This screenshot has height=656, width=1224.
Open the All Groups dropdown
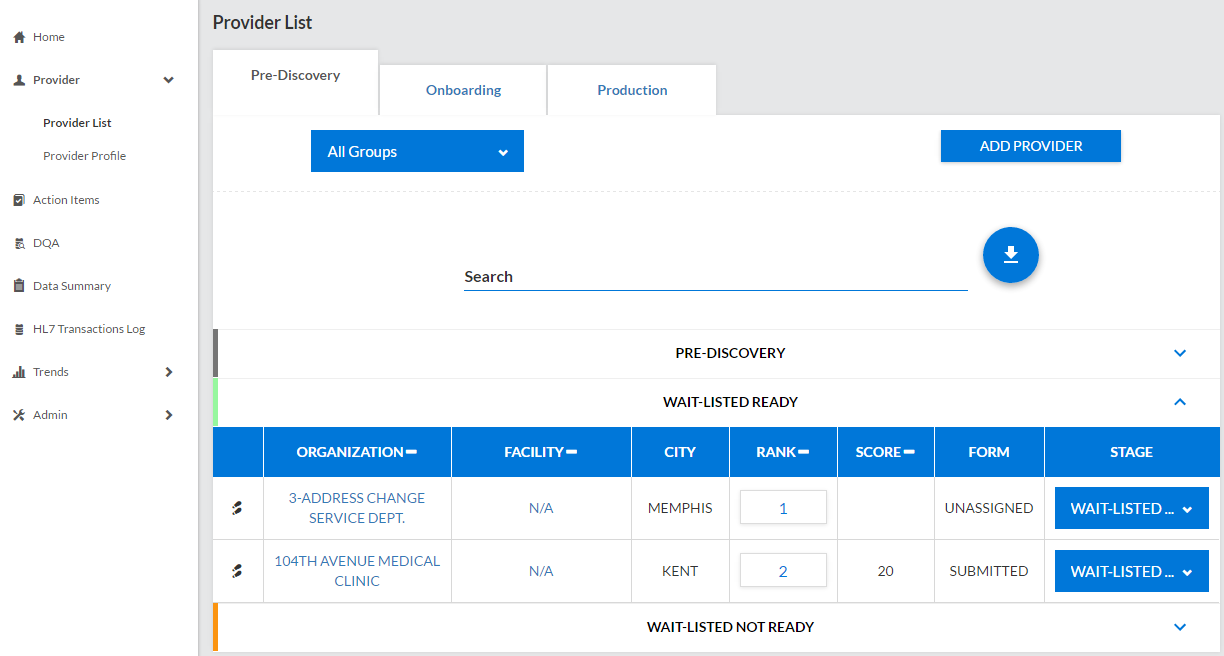pos(417,152)
